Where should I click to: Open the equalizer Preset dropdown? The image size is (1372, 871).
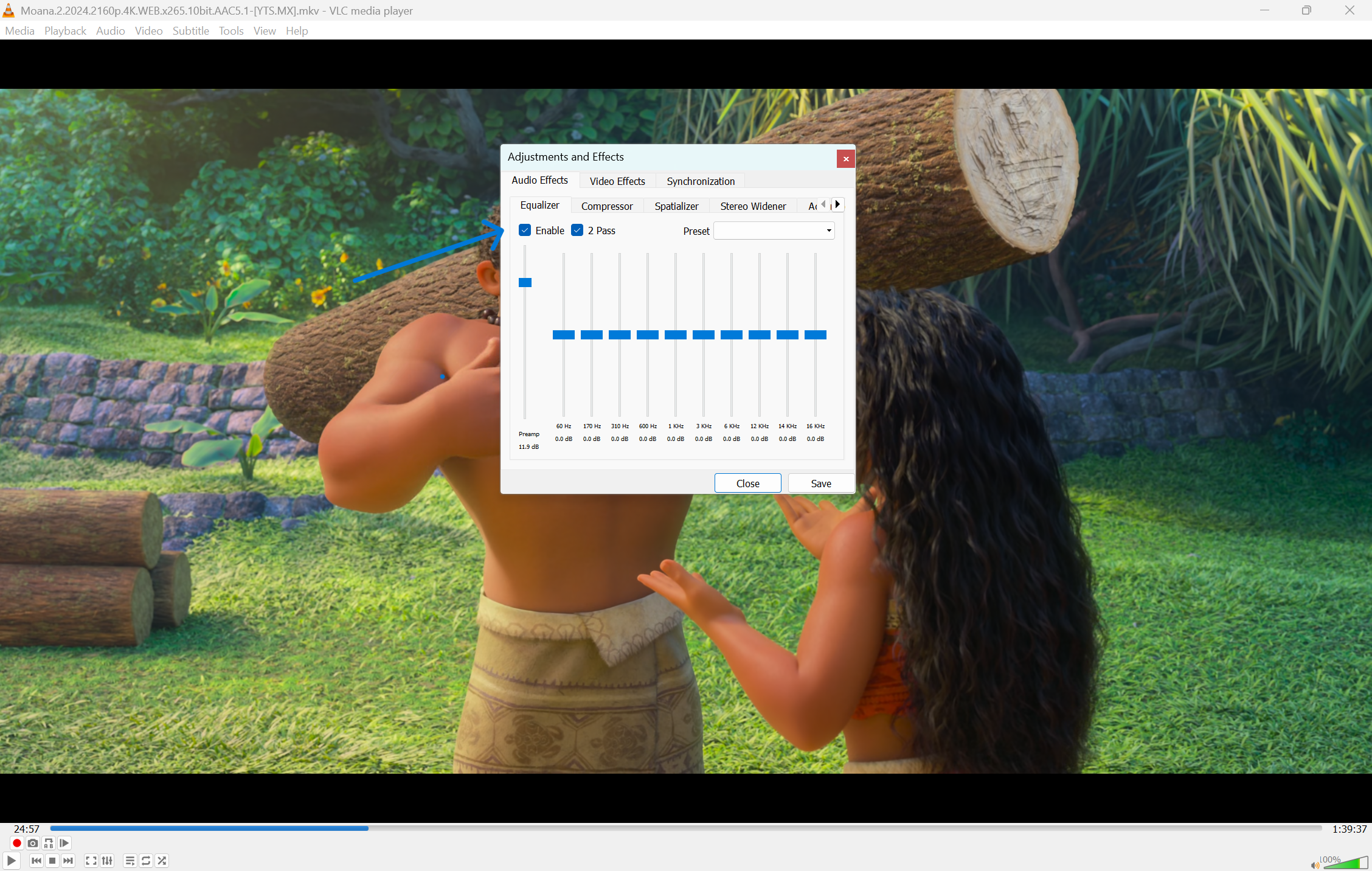(x=774, y=231)
